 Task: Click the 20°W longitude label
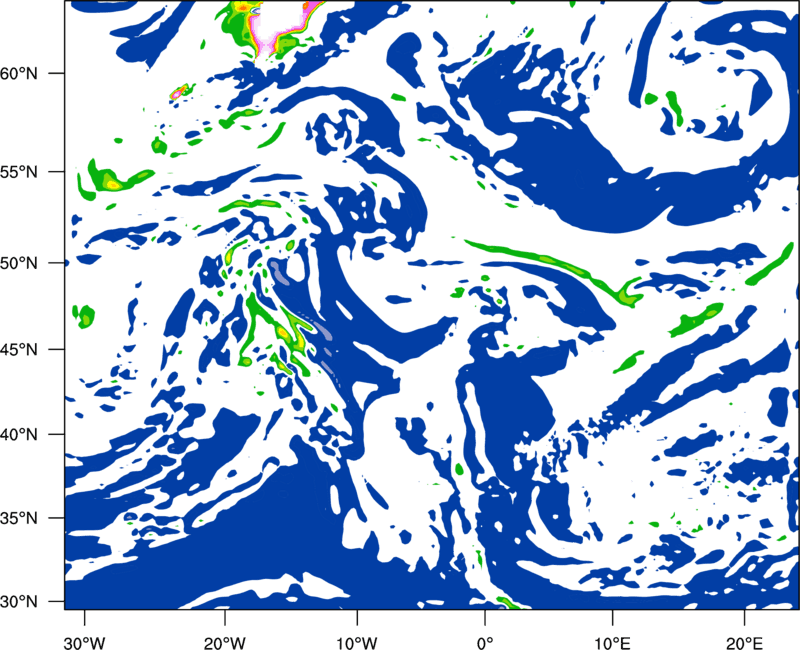[224, 643]
